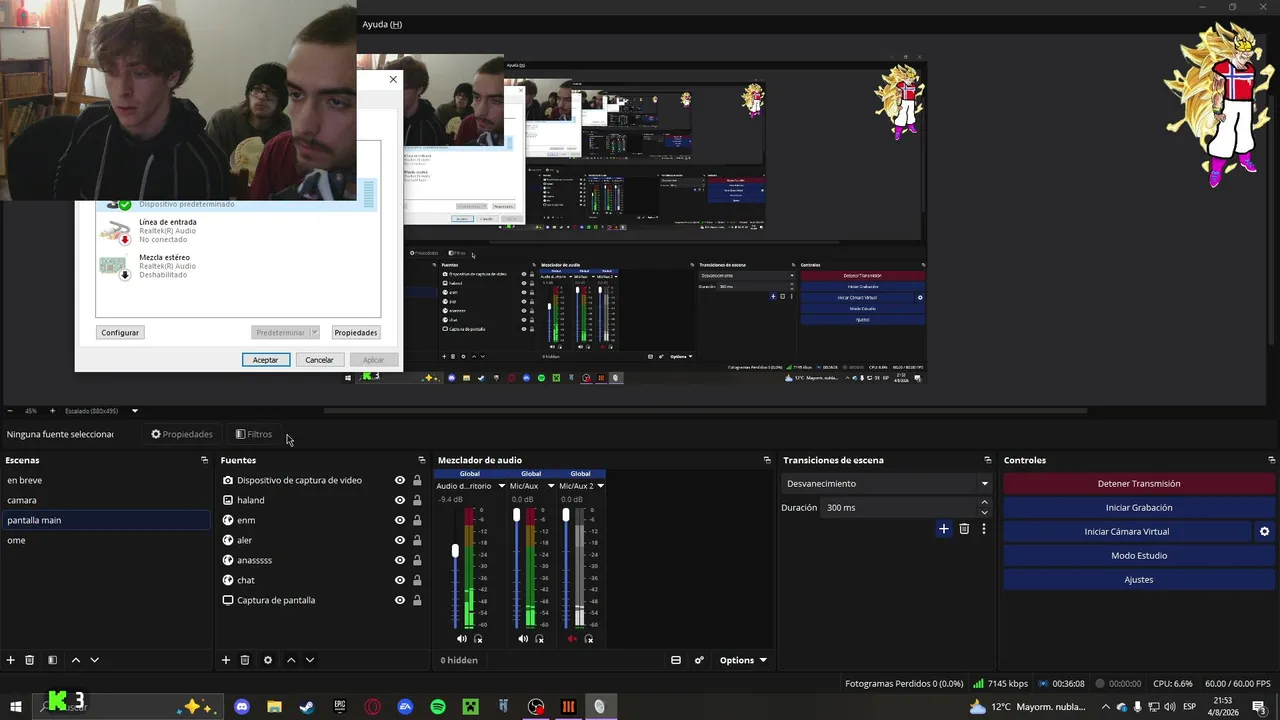Open the Mic/Aux 2 channel dropdown arrow
The image size is (1280, 720).
601,486
